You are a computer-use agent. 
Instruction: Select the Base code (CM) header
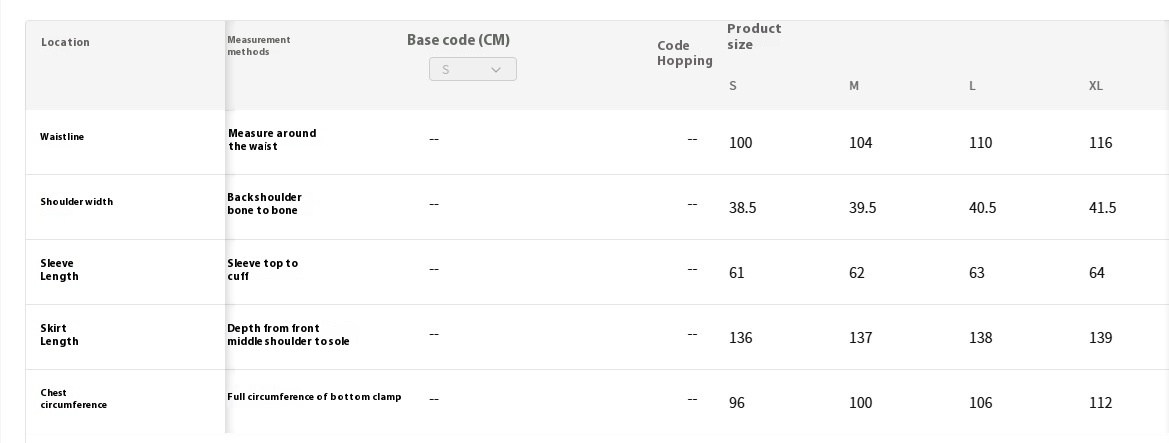click(459, 40)
